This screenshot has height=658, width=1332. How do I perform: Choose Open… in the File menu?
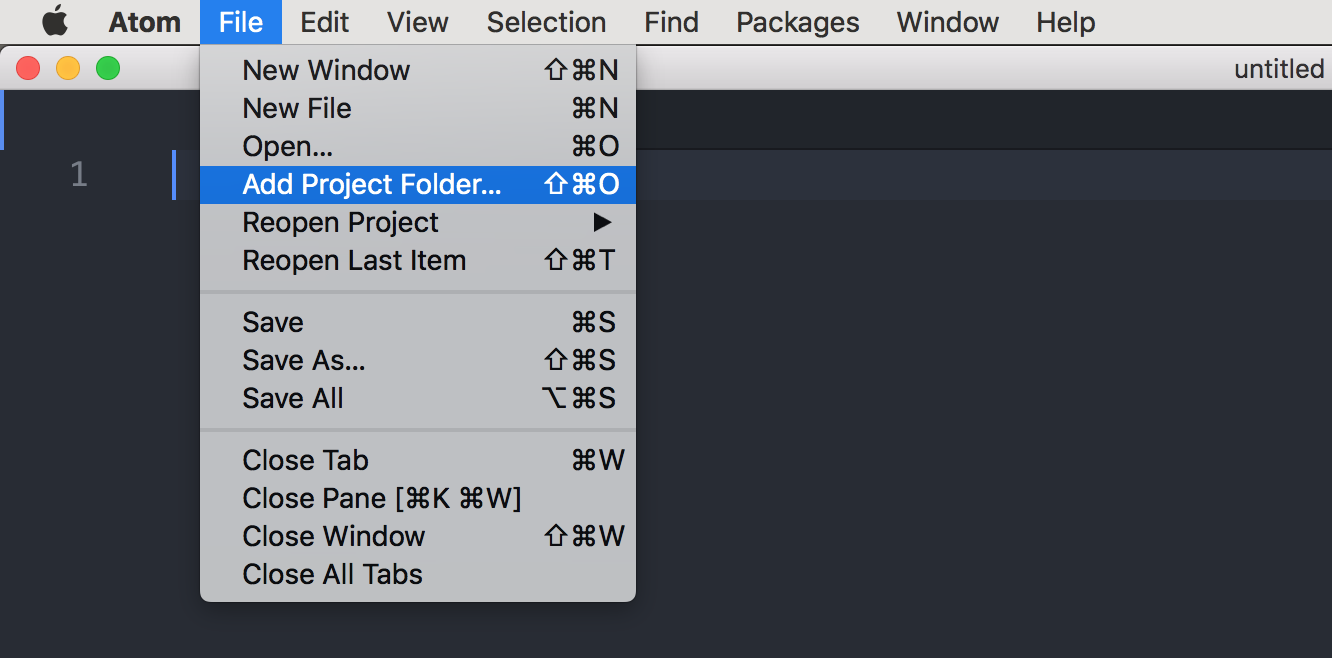pyautogui.click(x=418, y=146)
